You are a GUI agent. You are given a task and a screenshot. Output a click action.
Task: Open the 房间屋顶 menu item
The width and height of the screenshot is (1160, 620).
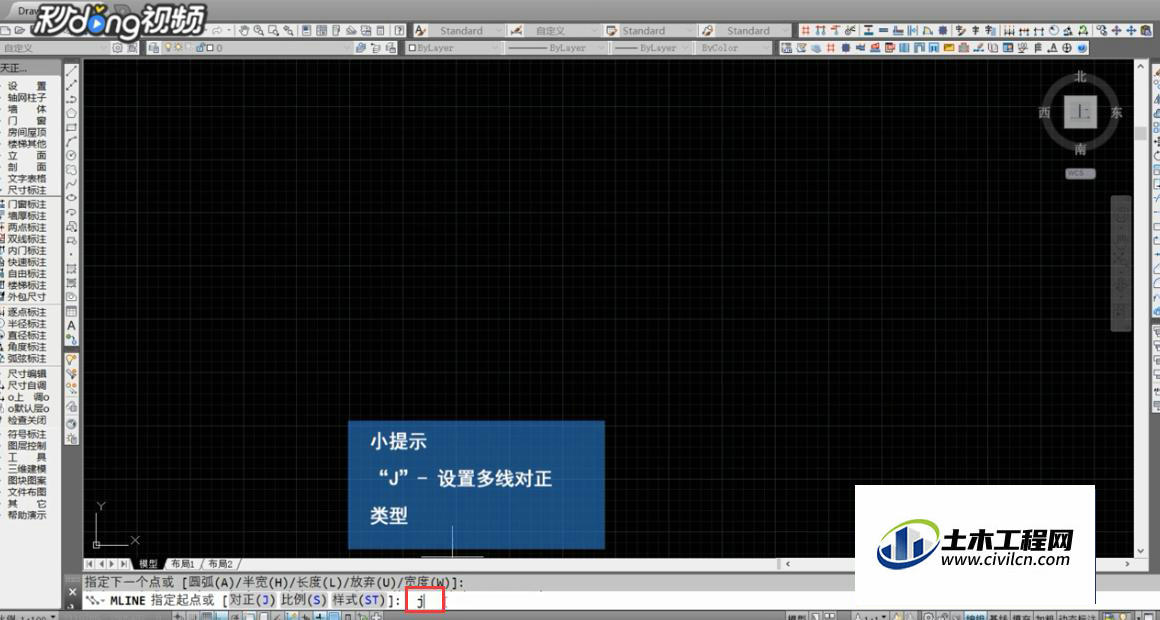pyautogui.click(x=27, y=132)
